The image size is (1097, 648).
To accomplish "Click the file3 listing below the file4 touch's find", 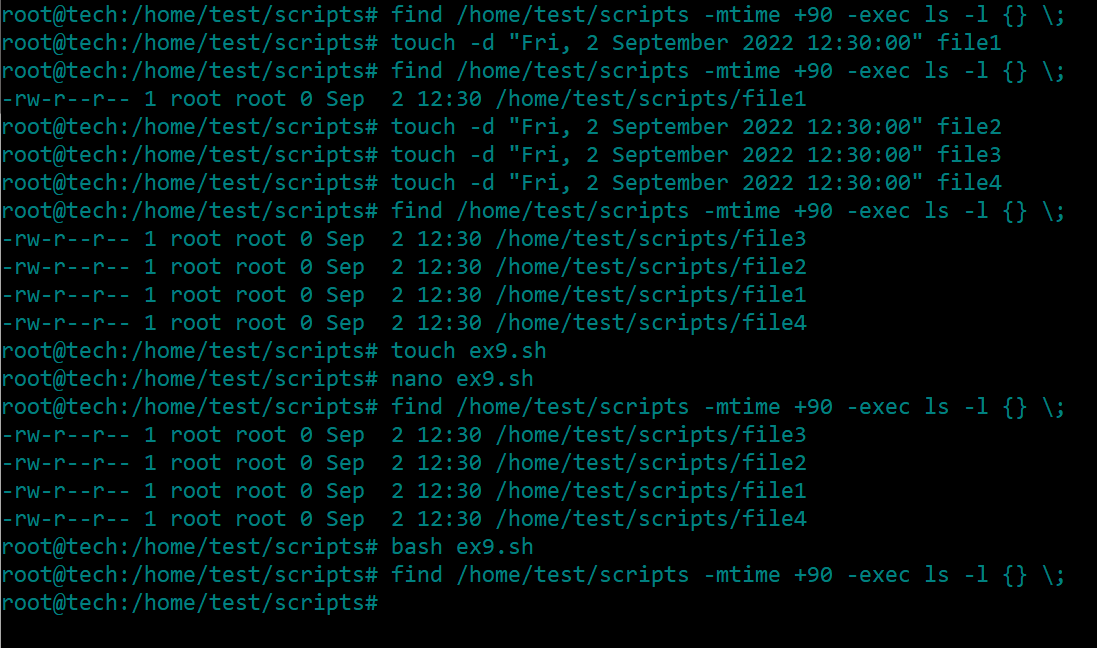I will click(404, 239).
